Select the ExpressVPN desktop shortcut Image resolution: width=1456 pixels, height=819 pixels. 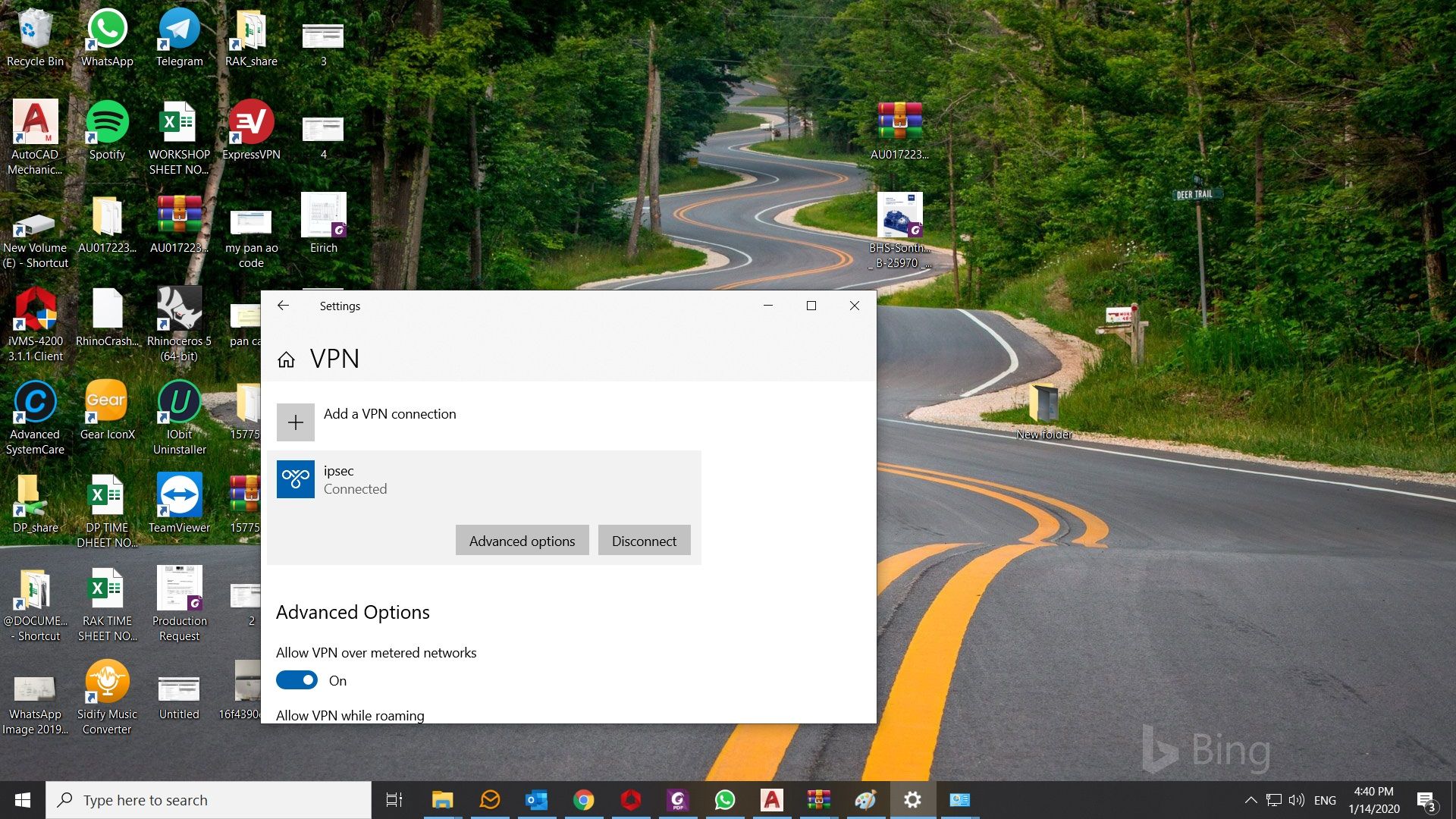251,130
